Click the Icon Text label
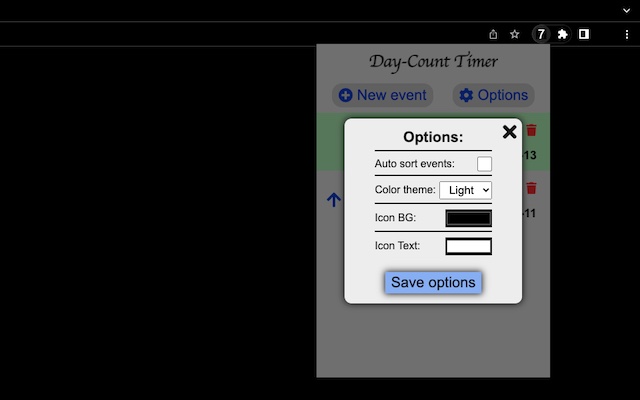 (x=397, y=246)
